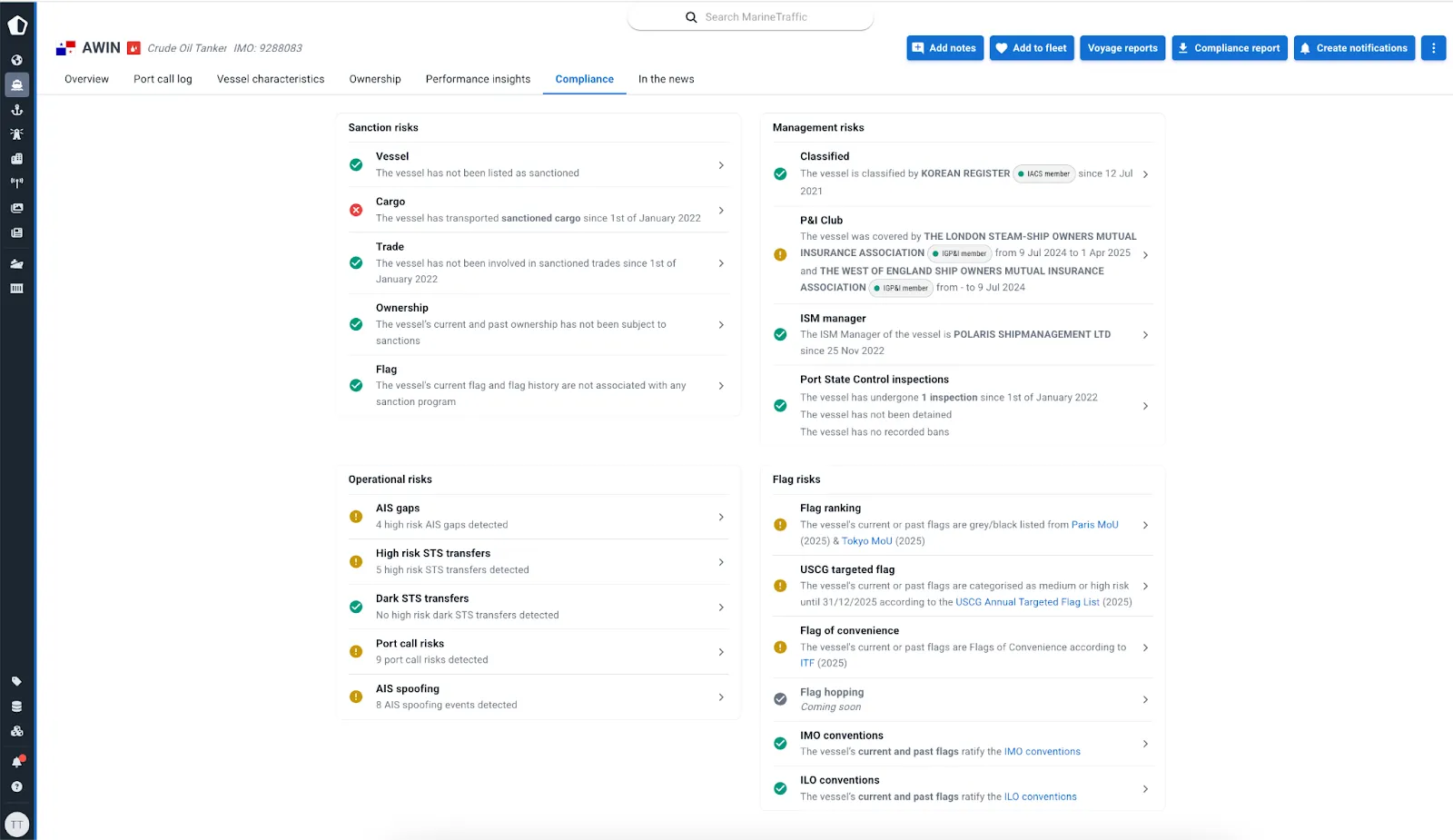Screen dimensions: 1453x840
Task: Open the Paris MoU link
Action: (1094, 525)
